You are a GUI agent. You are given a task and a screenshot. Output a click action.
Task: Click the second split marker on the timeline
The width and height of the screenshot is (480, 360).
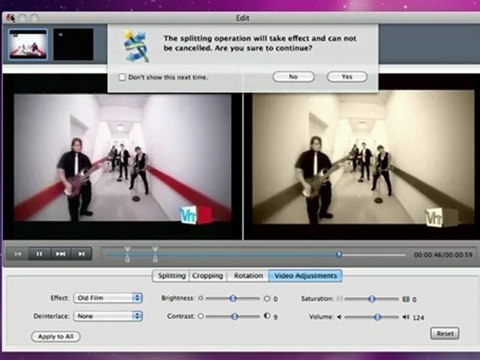155,254
